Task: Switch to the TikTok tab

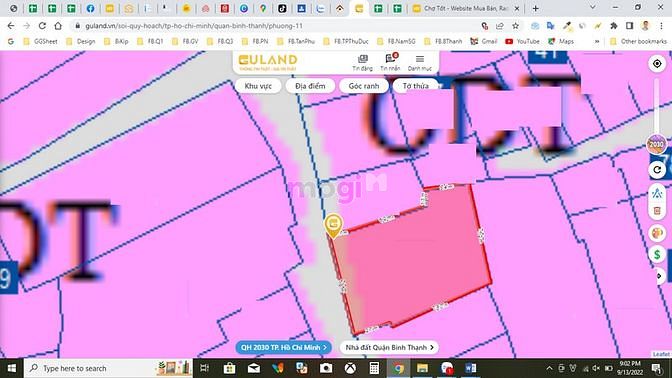Action: 282,8
